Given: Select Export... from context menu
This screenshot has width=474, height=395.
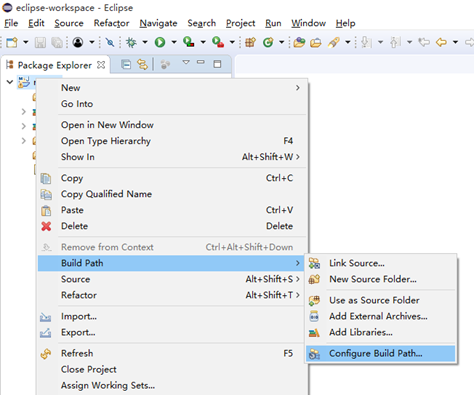Looking at the screenshot, I should (x=172, y=333).
